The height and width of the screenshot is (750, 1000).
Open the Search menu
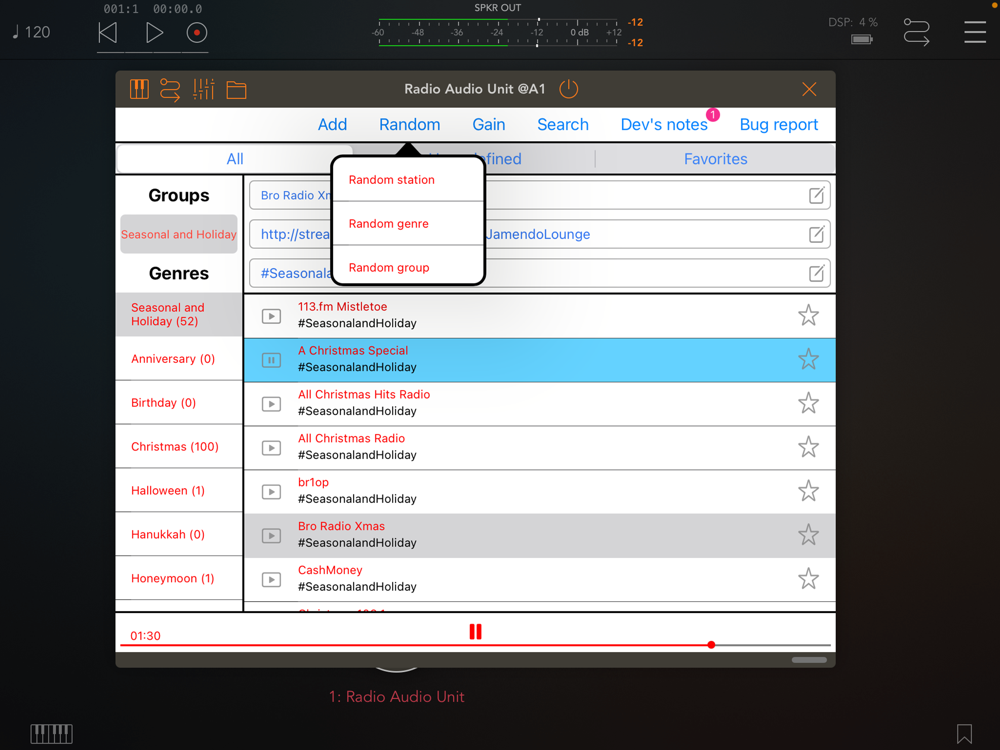[562, 124]
